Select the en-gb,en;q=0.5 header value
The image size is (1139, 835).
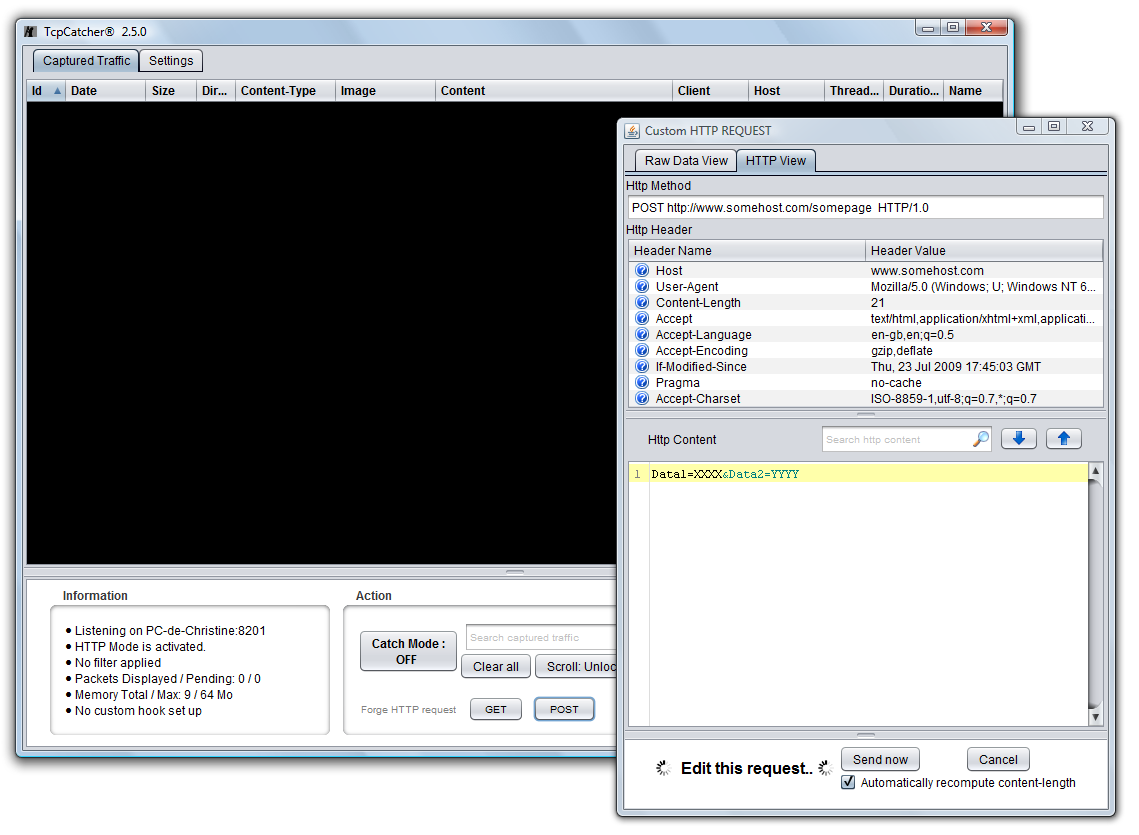(912, 334)
